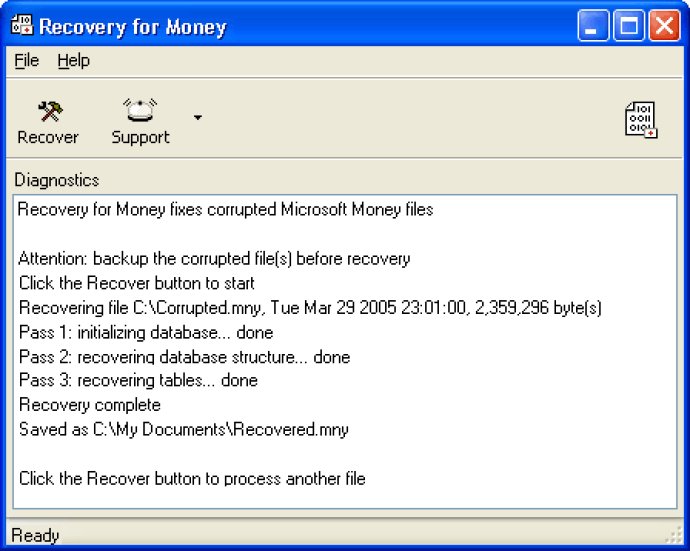Click the Recovery for Money title text
The image size is (690, 551).
[132, 27]
